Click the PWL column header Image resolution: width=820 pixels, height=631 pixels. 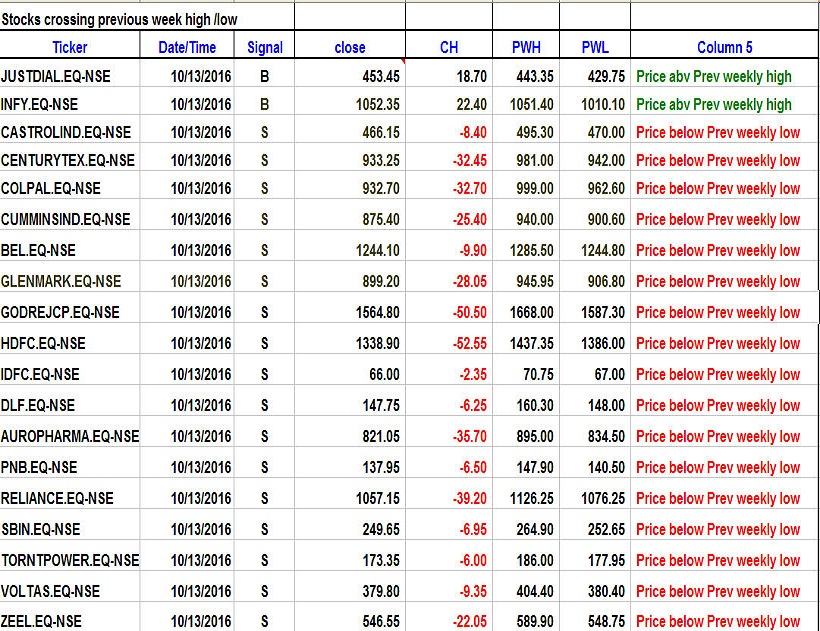[x=595, y=47]
